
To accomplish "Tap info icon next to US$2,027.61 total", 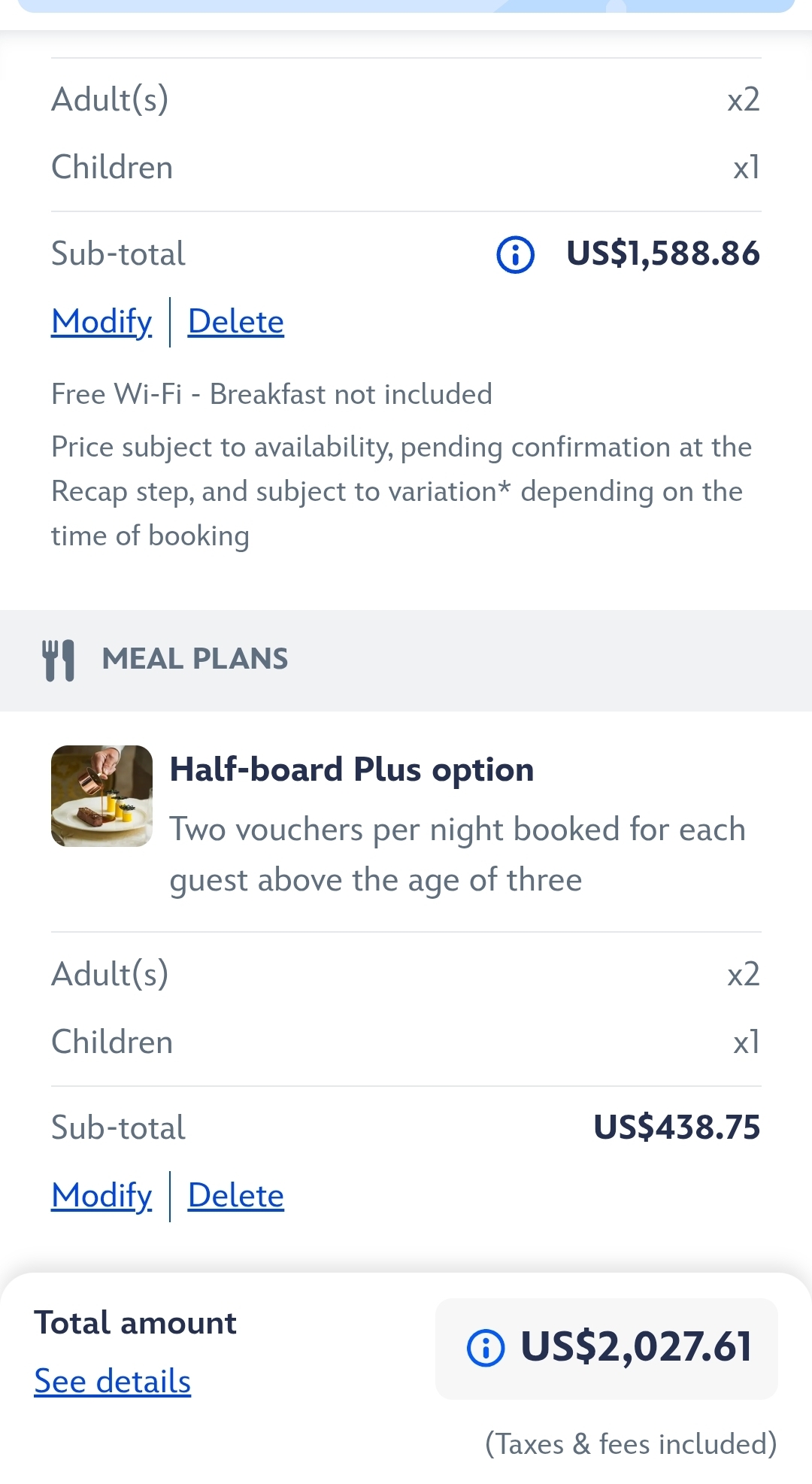I will [x=486, y=1347].
